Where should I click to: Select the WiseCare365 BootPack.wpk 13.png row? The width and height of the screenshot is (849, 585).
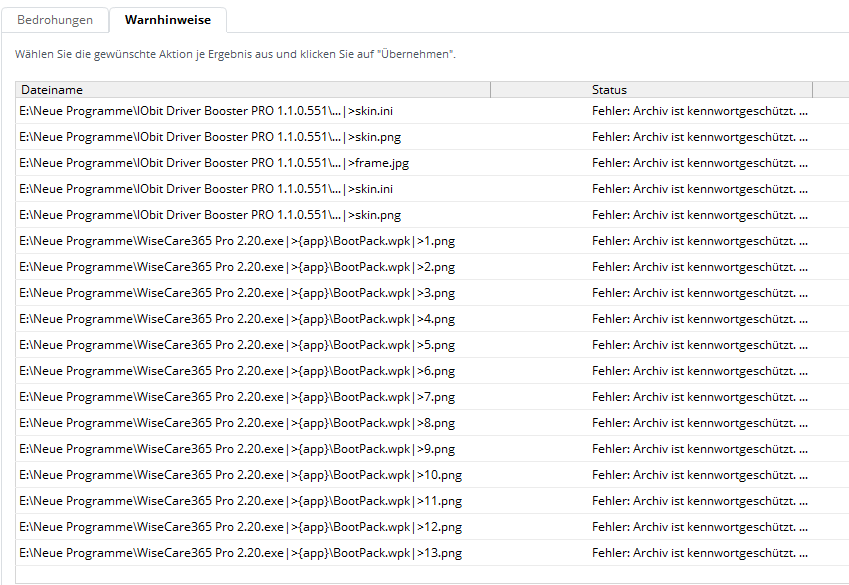(432, 553)
